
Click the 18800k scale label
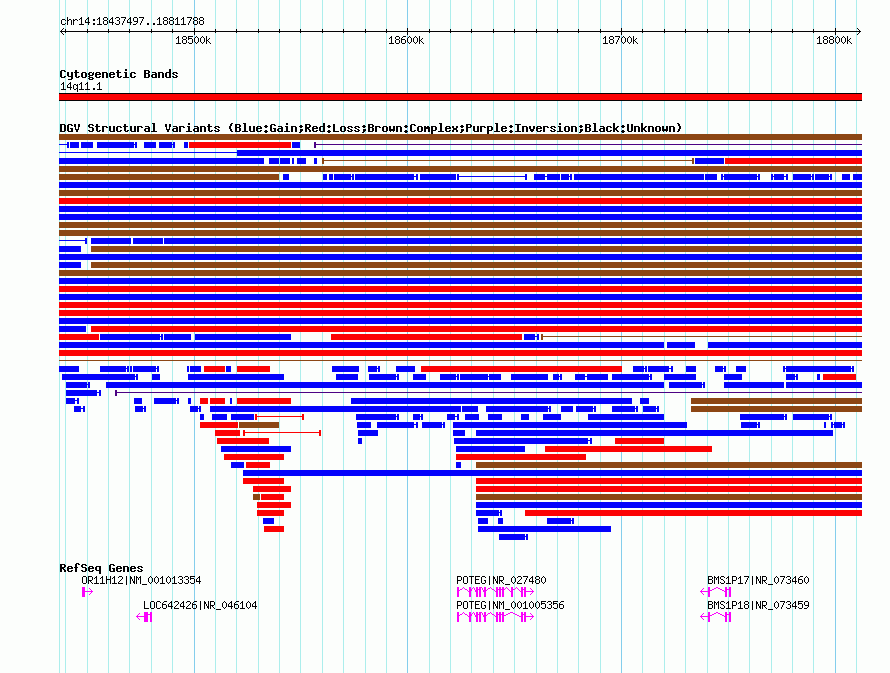(834, 40)
